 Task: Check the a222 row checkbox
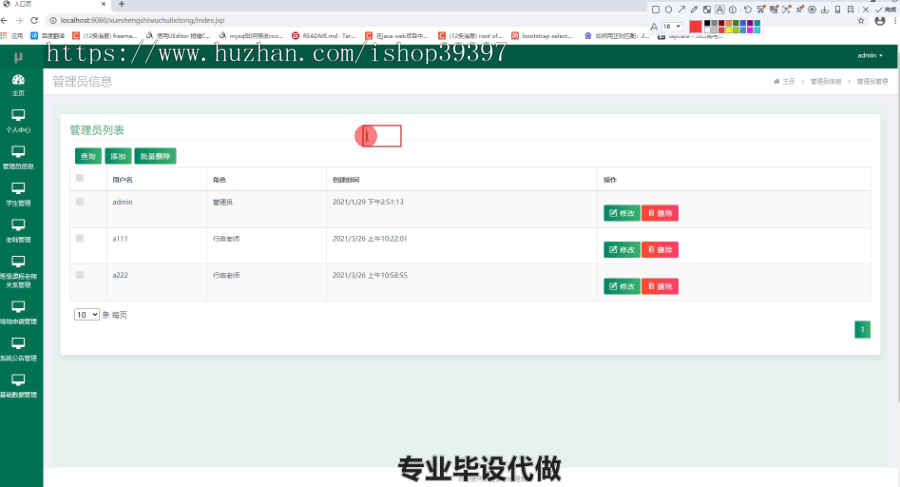pyautogui.click(x=80, y=275)
